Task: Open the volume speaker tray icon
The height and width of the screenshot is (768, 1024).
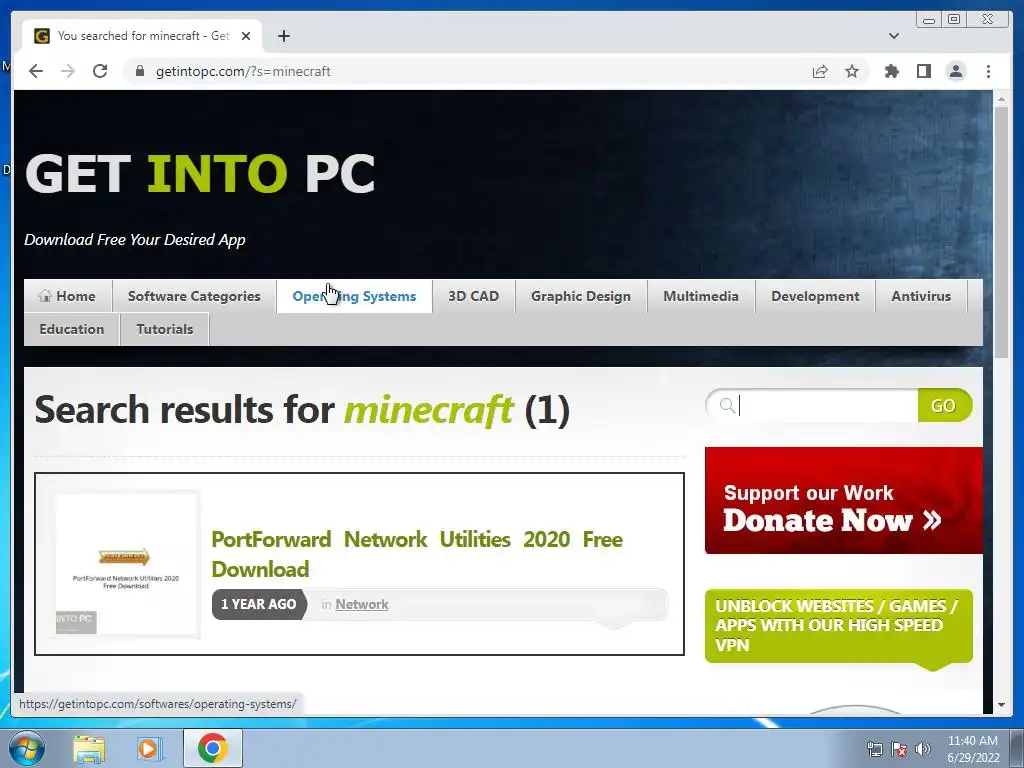Action: click(x=923, y=749)
